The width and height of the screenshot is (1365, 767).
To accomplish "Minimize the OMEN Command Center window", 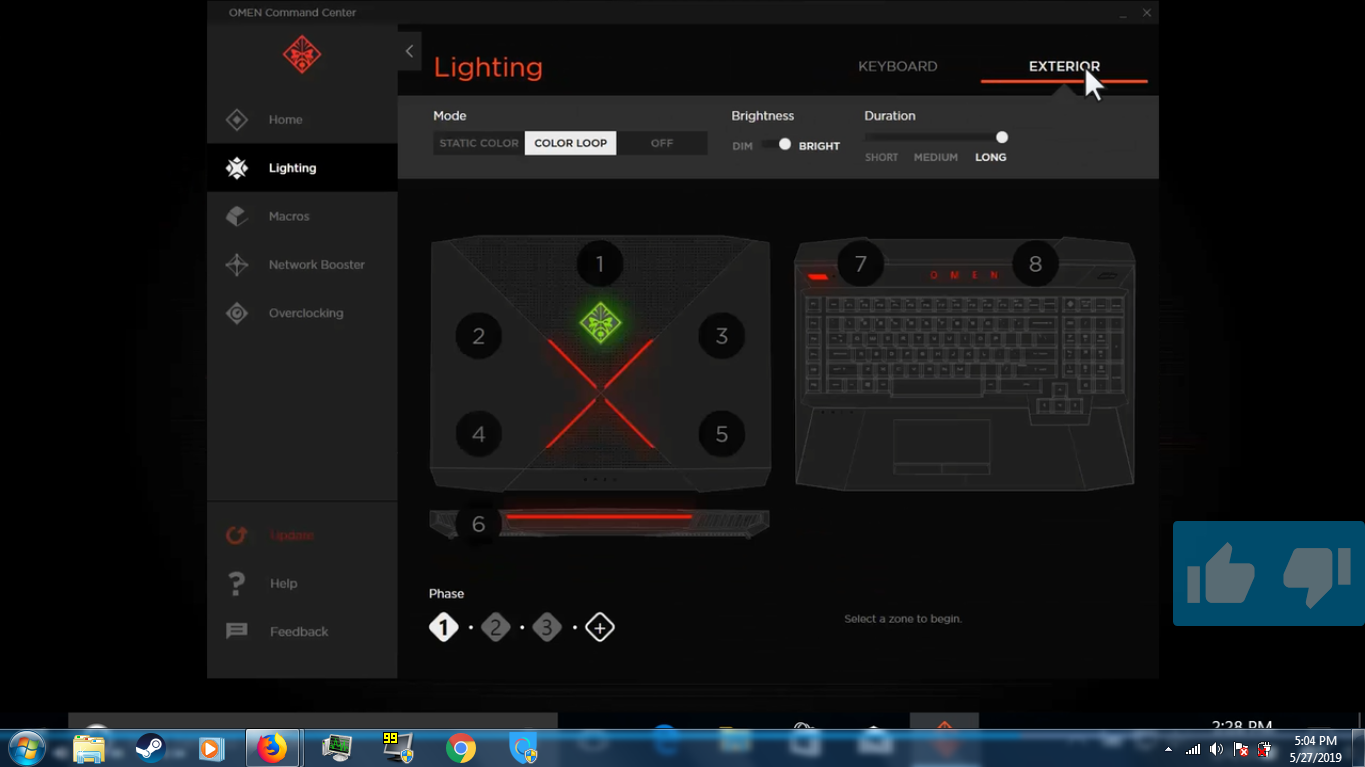I will pos(1124,13).
